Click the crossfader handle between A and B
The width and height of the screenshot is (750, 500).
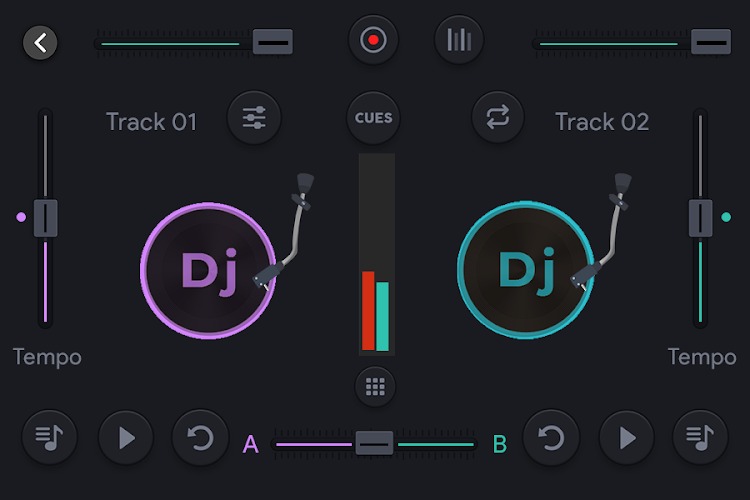coord(374,444)
